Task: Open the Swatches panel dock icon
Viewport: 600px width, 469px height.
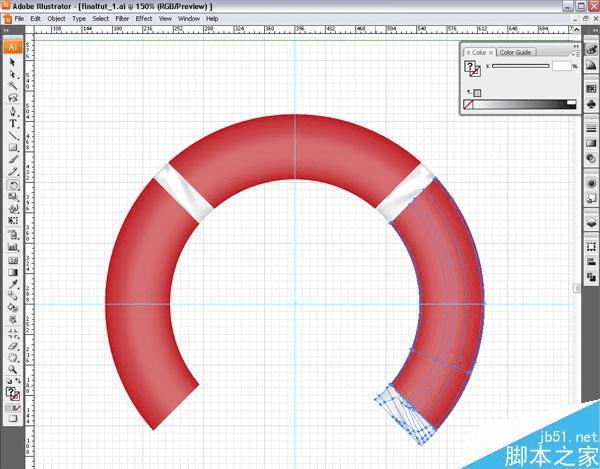Action: point(591,89)
